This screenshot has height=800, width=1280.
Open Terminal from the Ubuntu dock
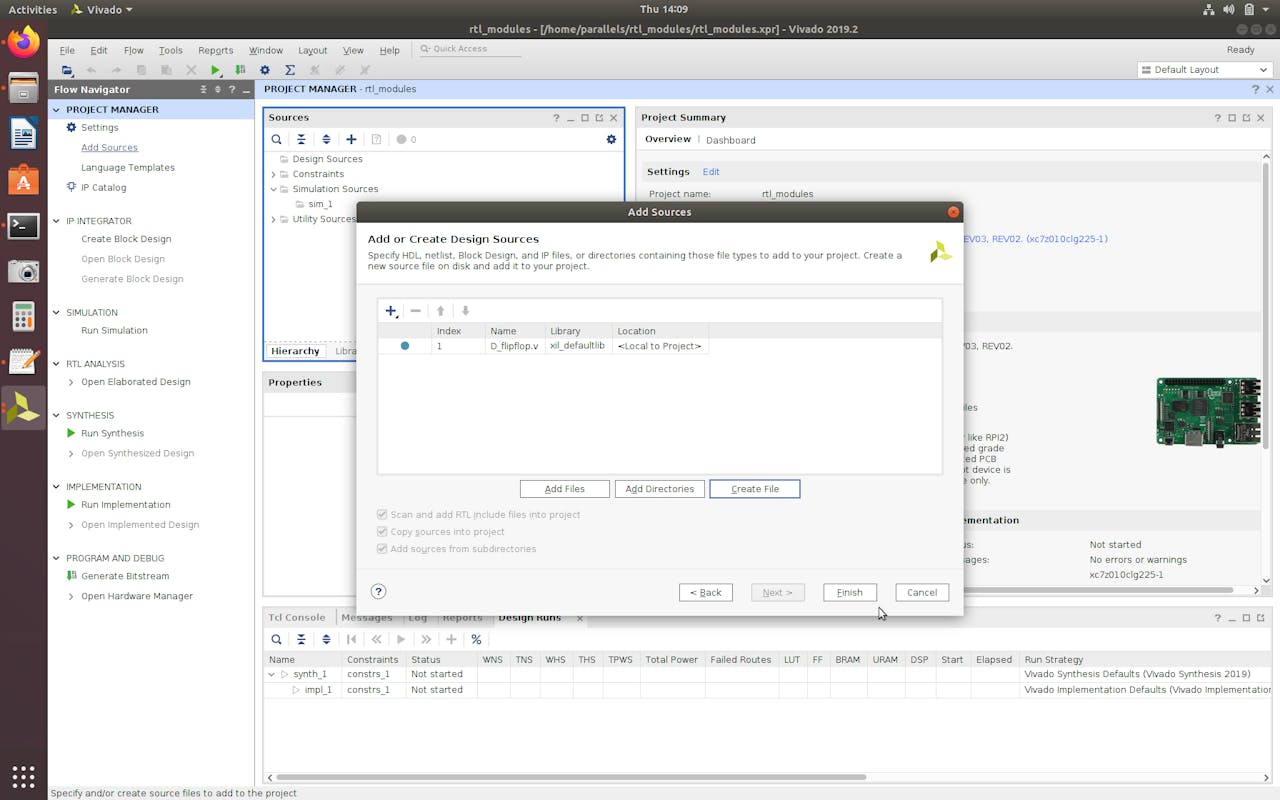[x=23, y=226]
